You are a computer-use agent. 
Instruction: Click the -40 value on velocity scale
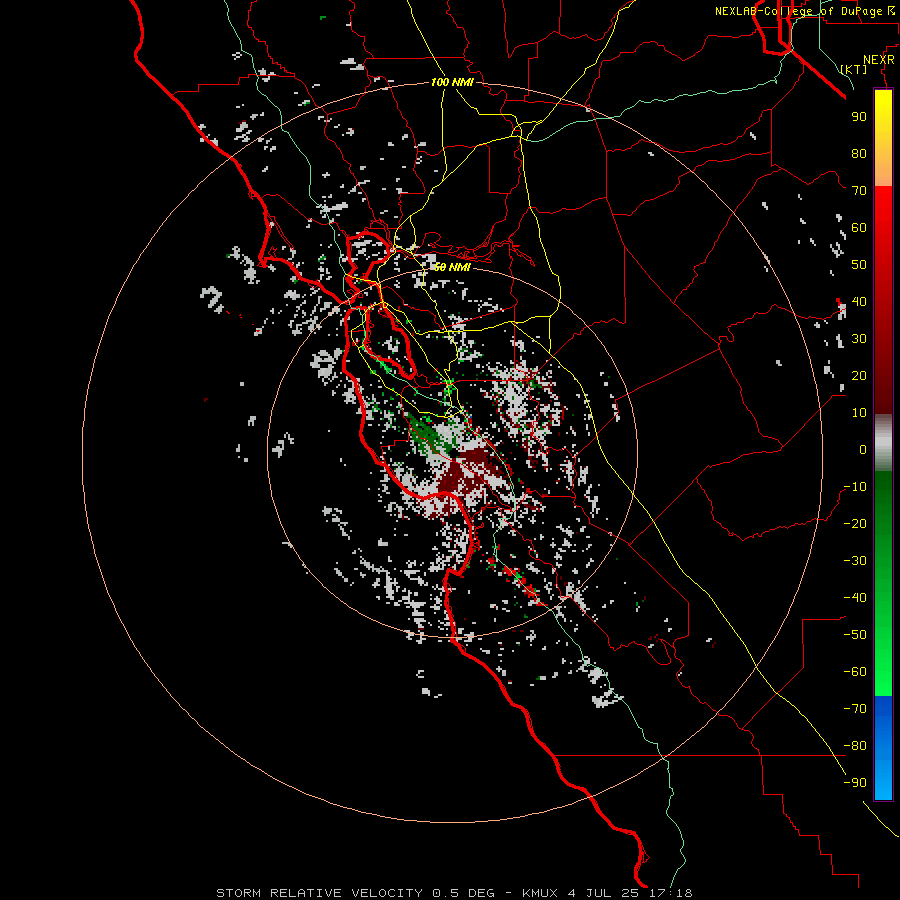855,598
